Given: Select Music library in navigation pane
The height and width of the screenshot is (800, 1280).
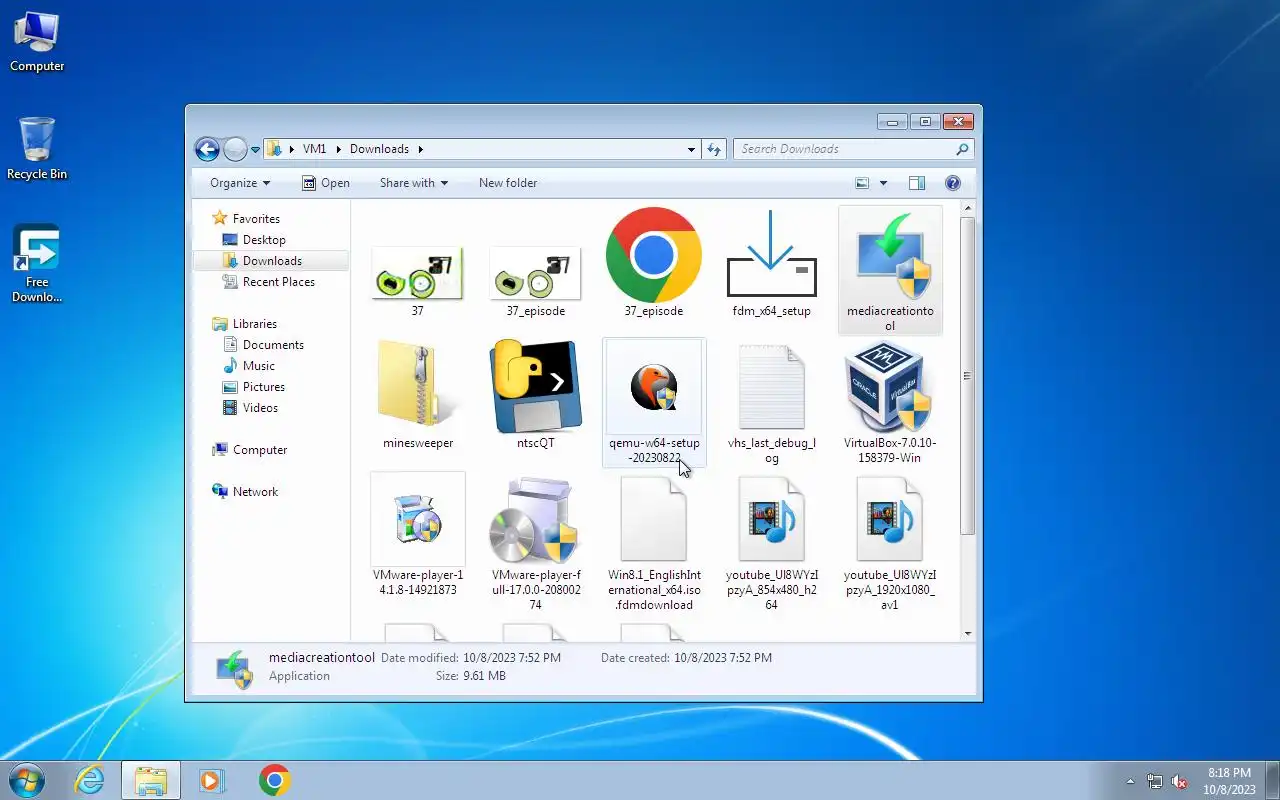Looking at the screenshot, I should click(x=258, y=366).
